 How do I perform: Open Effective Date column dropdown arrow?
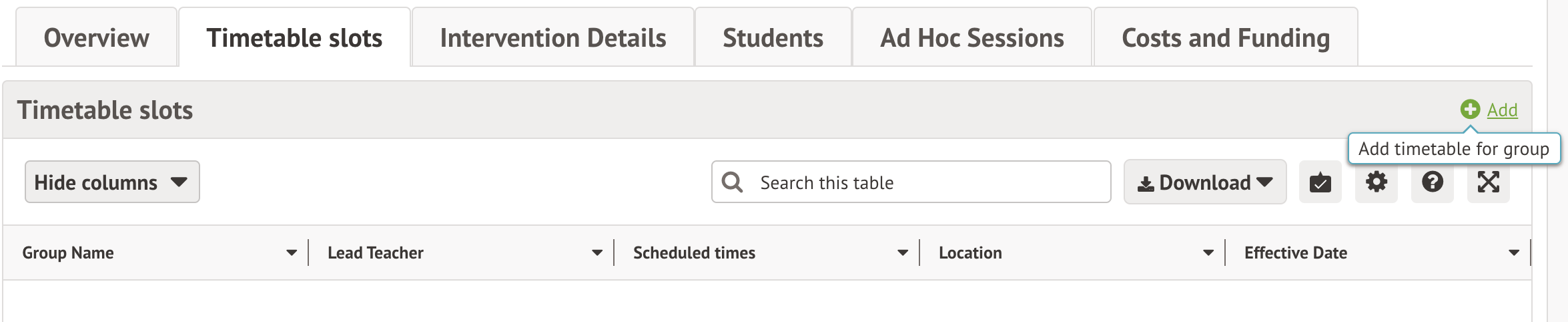1514,253
